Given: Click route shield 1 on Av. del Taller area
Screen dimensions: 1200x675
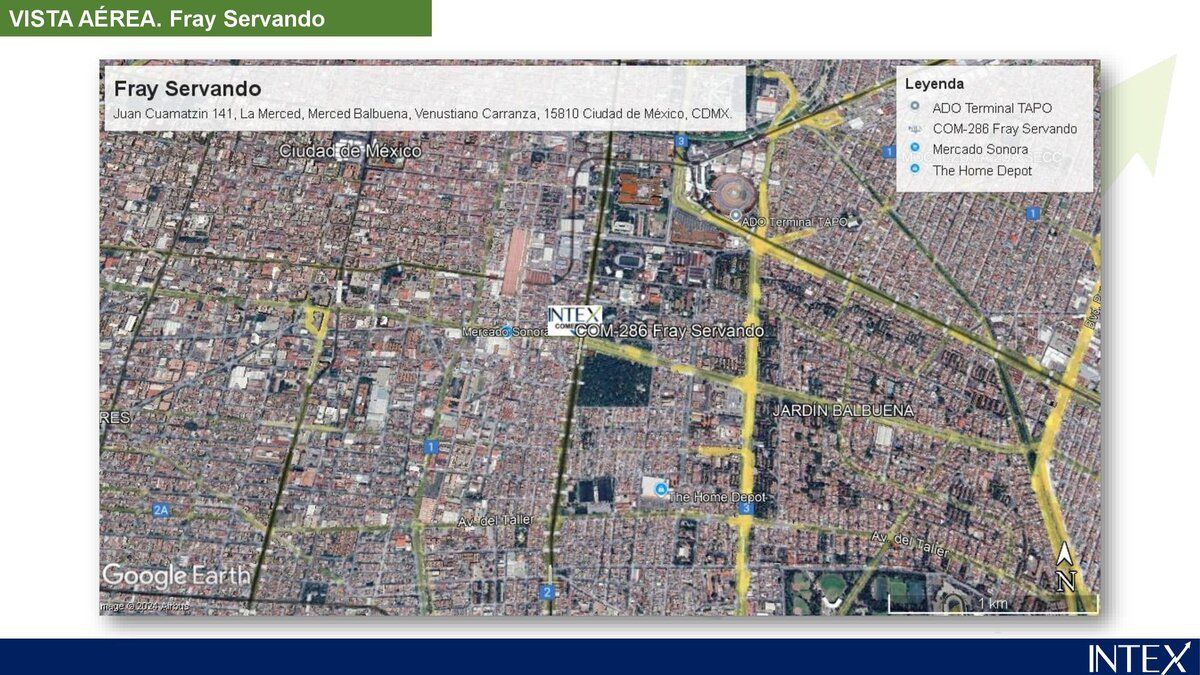Looking at the screenshot, I should [431, 447].
